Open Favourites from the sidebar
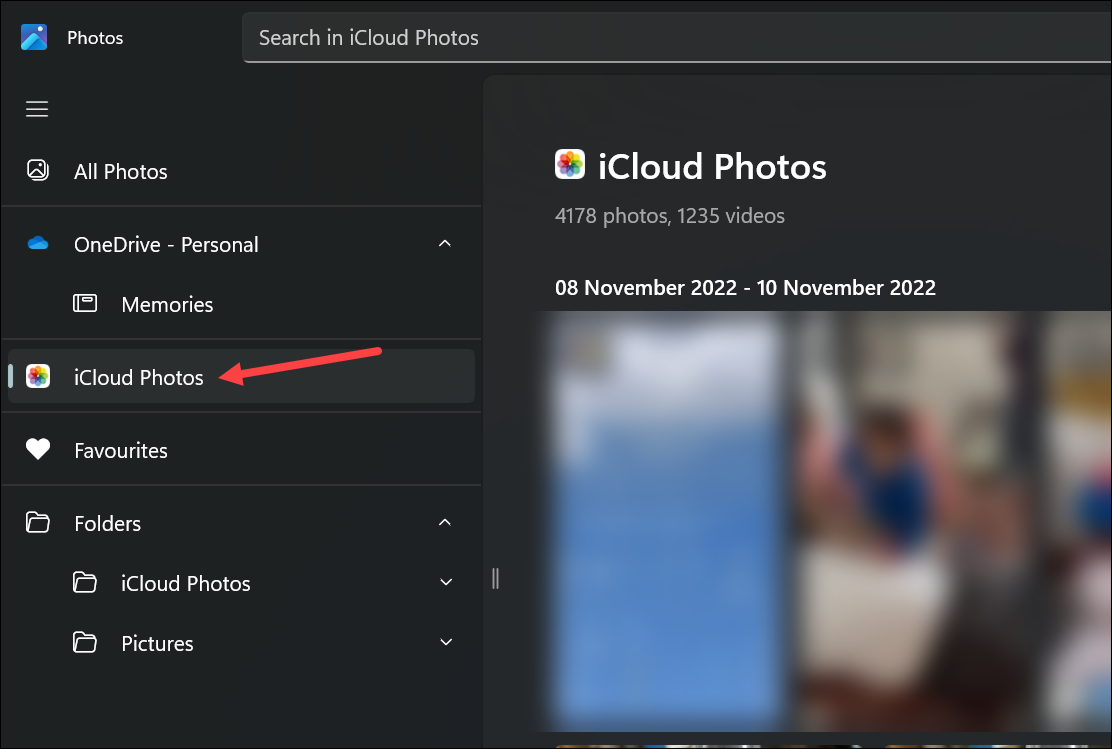This screenshot has height=749, width=1112. point(120,449)
